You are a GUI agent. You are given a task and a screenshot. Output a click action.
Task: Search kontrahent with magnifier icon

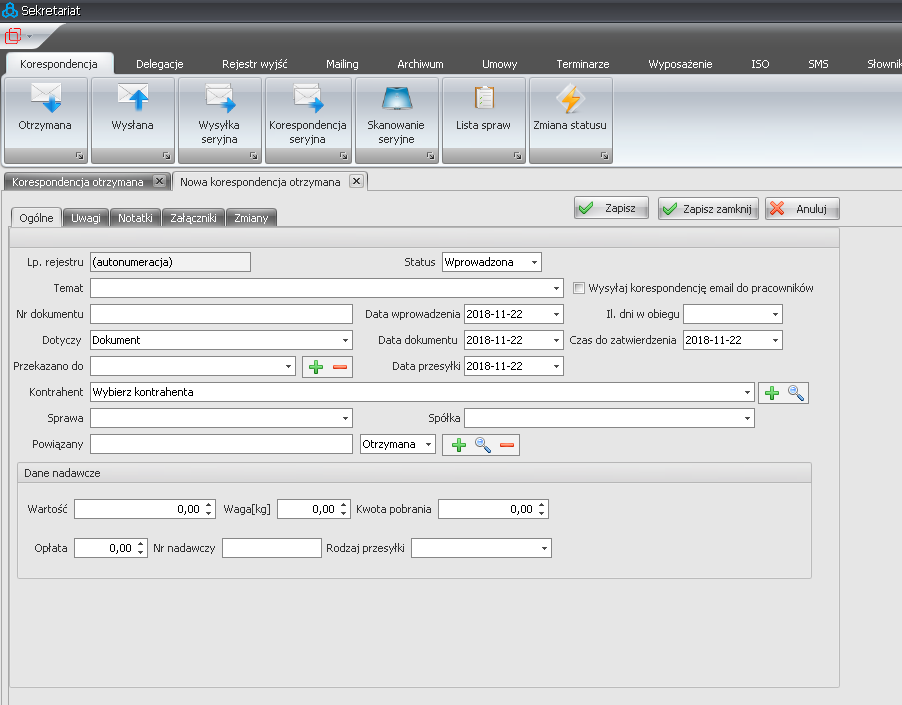[796, 393]
